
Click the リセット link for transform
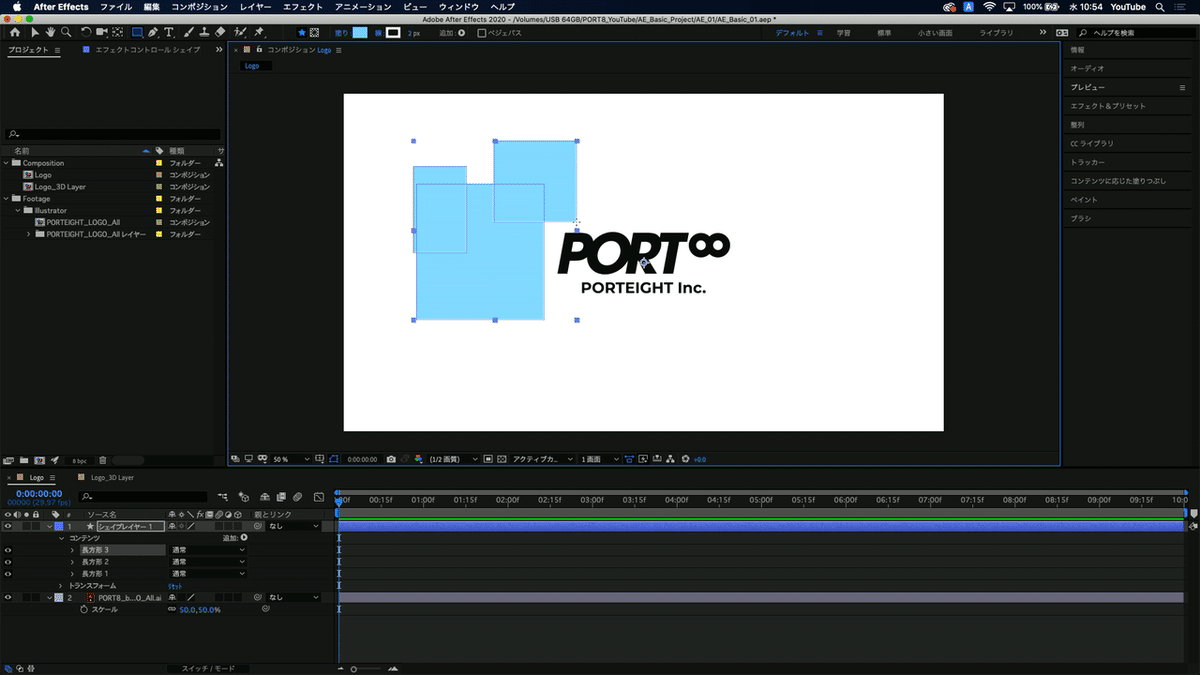pos(174,586)
